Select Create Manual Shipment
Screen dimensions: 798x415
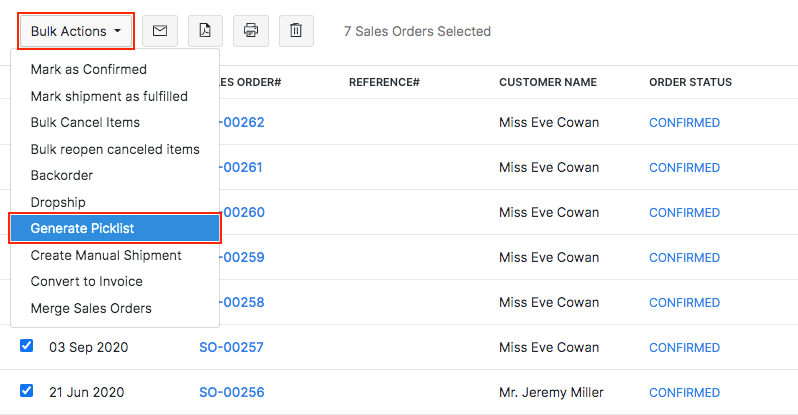click(x=106, y=255)
